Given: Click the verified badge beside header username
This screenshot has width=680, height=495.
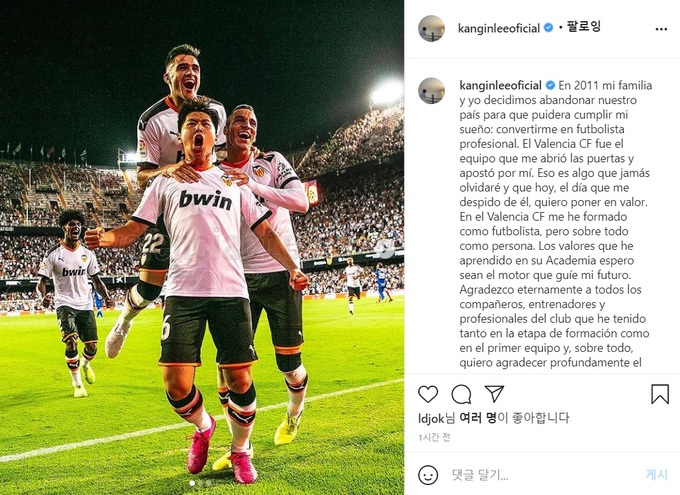Looking at the screenshot, I should (x=548, y=28).
